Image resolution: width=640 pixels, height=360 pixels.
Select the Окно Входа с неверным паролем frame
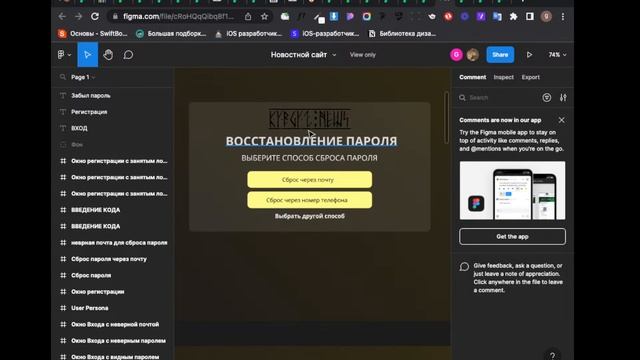click(x=118, y=340)
